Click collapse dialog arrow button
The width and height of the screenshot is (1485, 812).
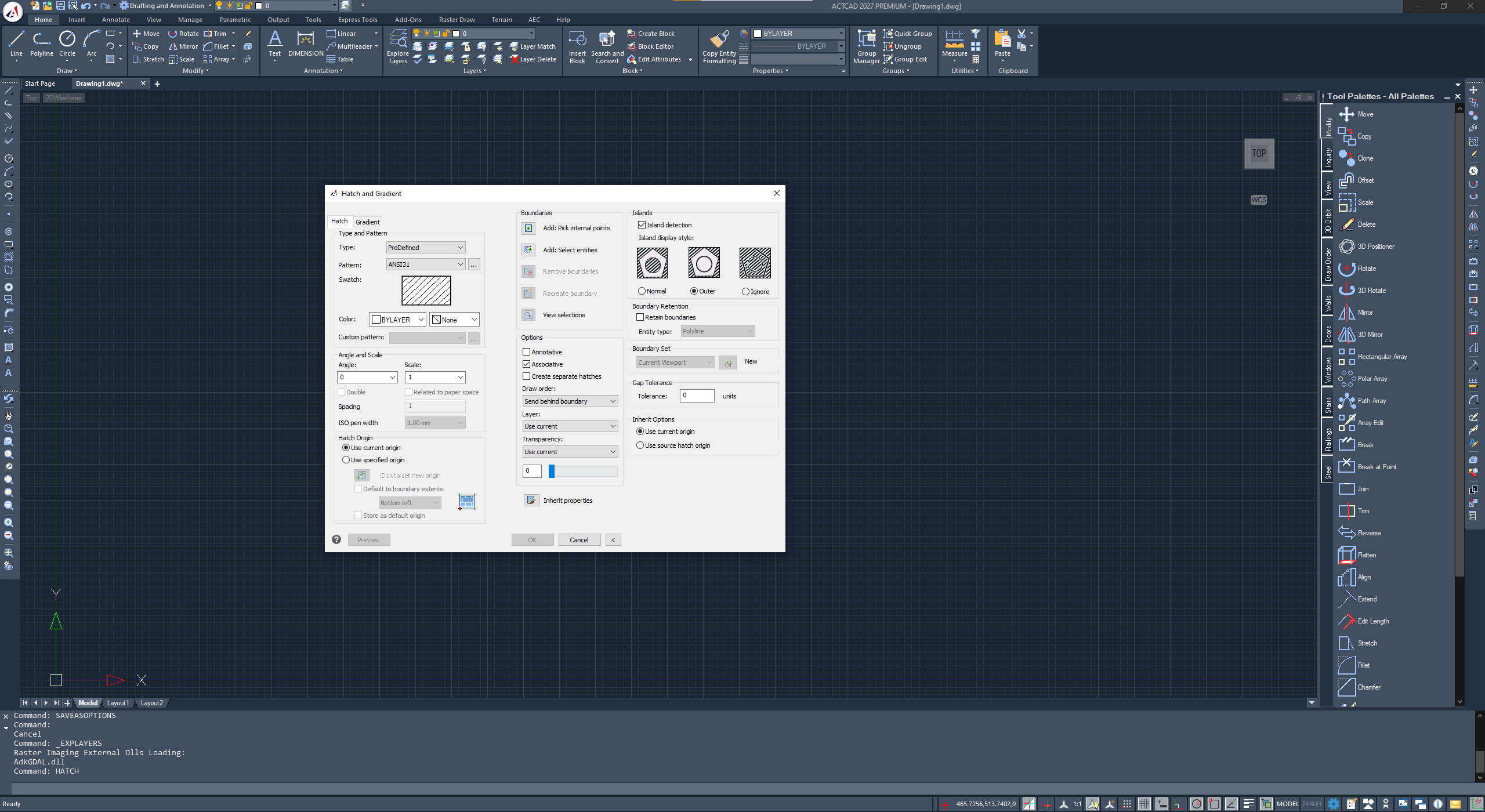point(613,540)
